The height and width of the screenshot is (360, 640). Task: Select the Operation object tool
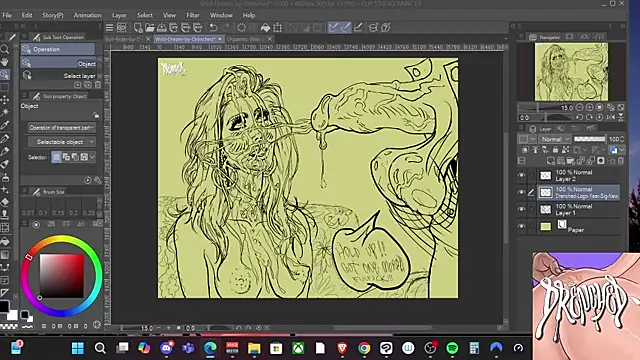pos(5,75)
